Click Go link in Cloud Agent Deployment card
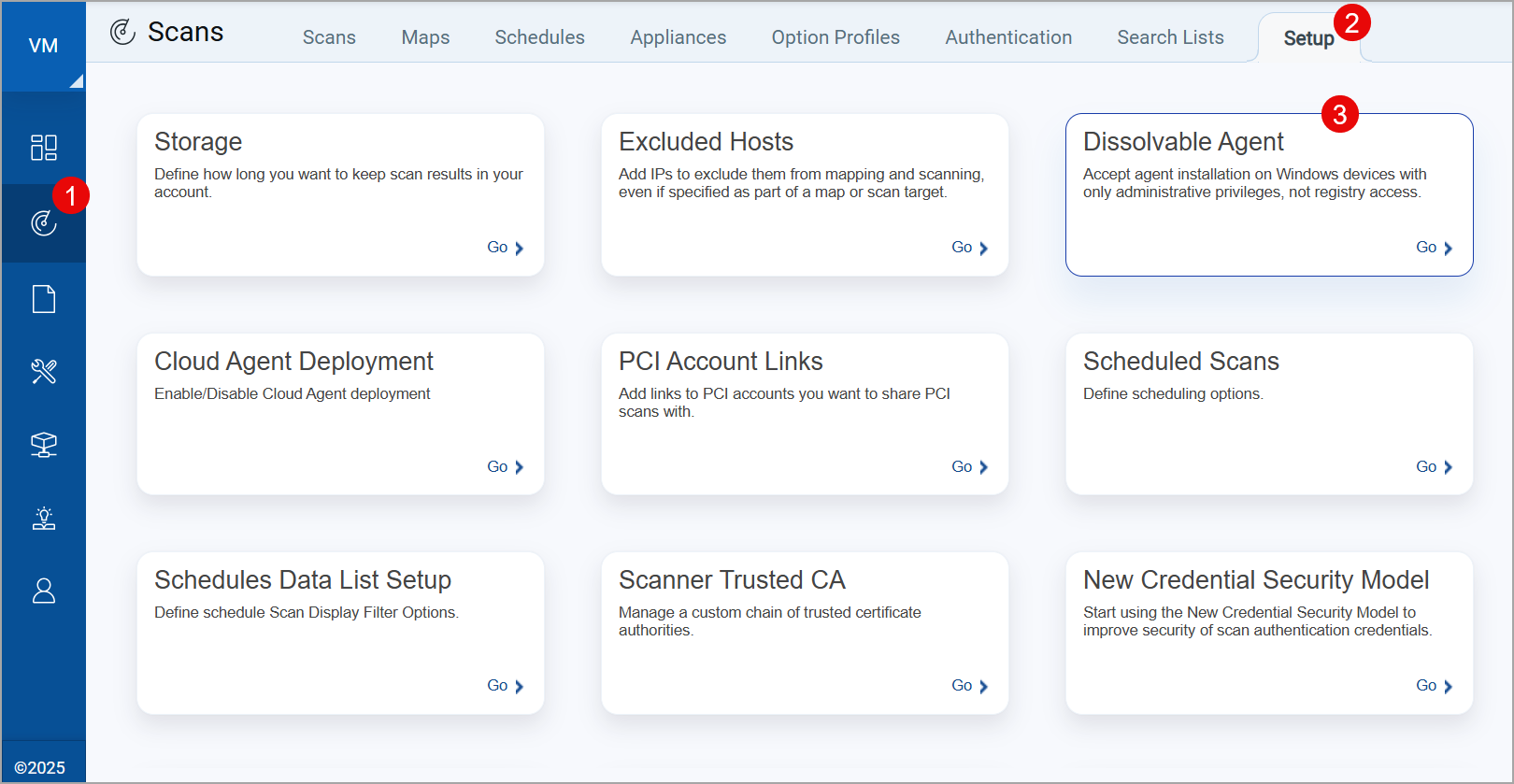 point(505,467)
